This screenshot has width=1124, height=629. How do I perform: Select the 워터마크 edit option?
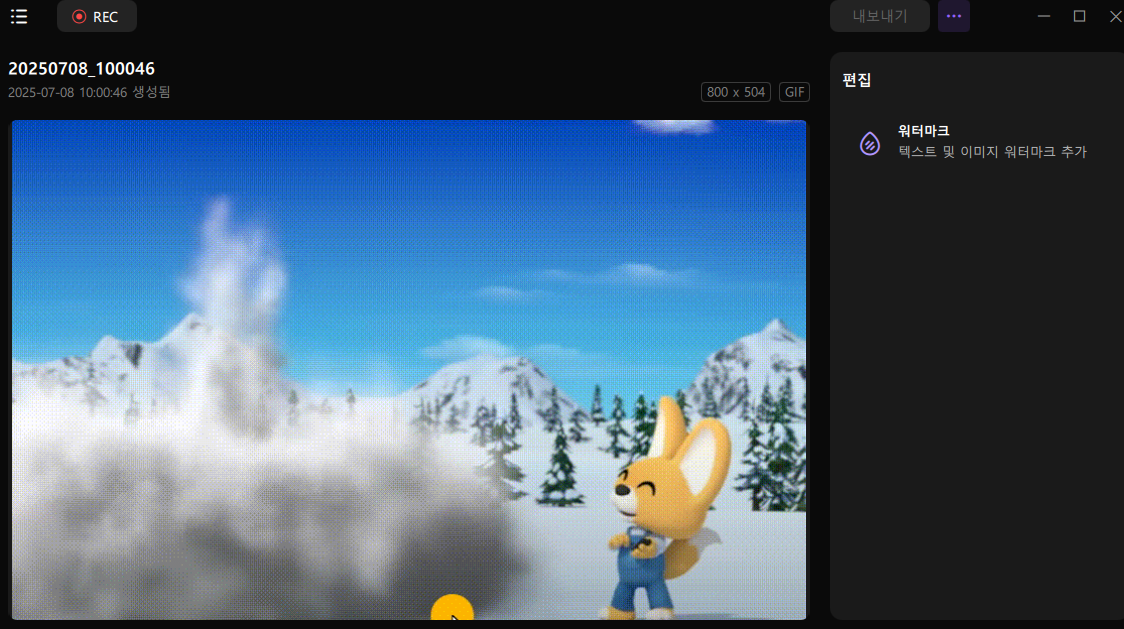click(978, 141)
